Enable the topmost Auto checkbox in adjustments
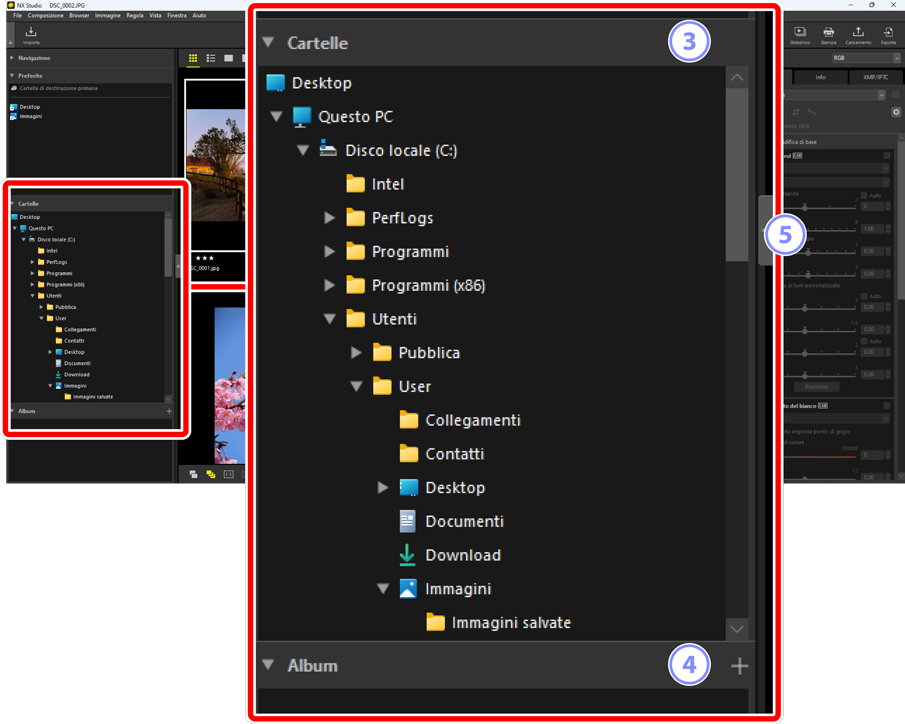 click(864, 195)
